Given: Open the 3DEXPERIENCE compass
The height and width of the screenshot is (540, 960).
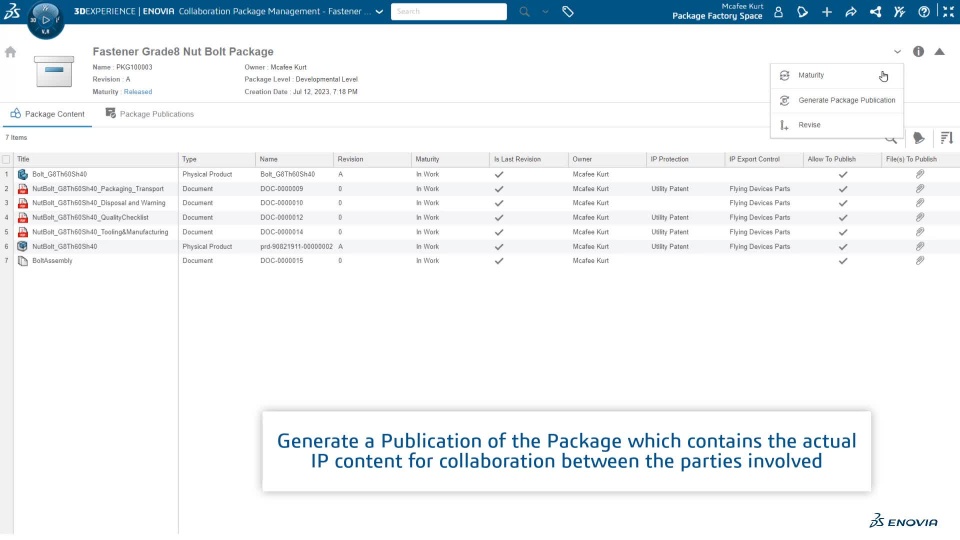Looking at the screenshot, I should (x=46, y=20).
